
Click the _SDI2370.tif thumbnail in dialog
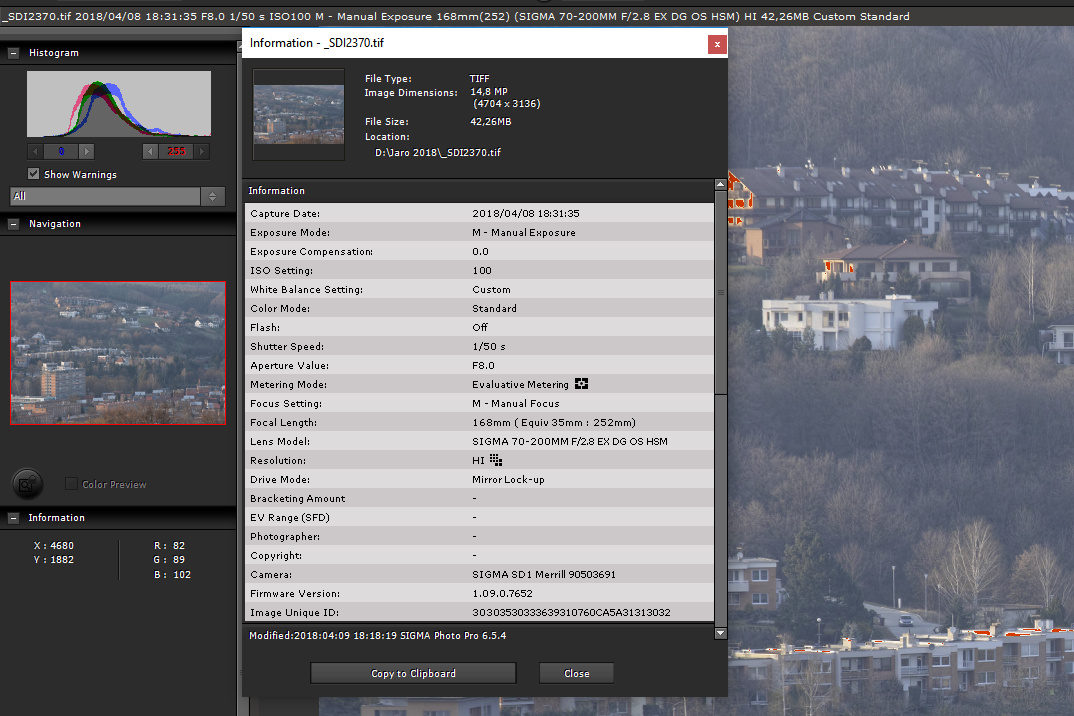pyautogui.click(x=298, y=114)
